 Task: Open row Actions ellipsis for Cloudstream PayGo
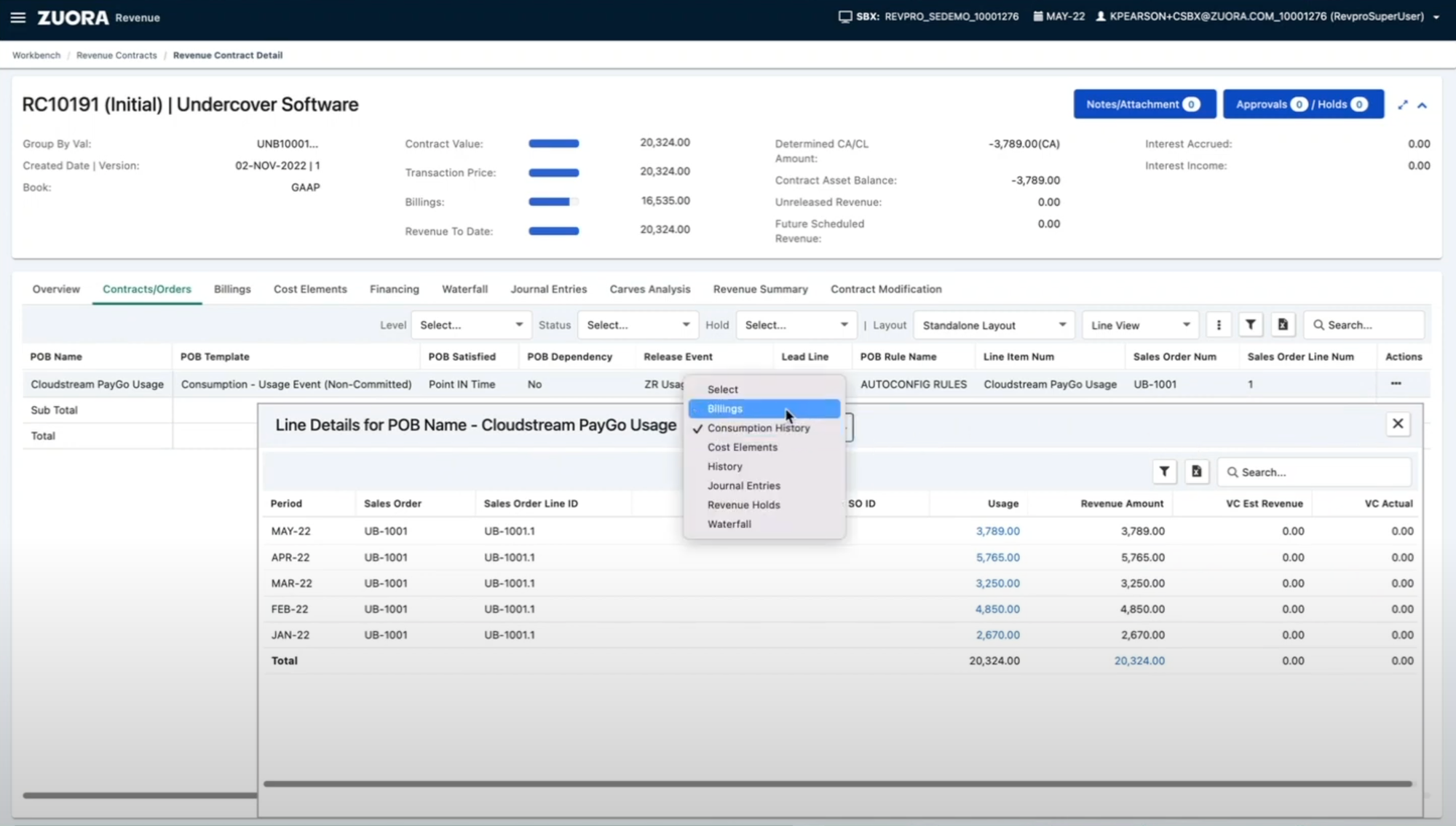tap(1396, 384)
